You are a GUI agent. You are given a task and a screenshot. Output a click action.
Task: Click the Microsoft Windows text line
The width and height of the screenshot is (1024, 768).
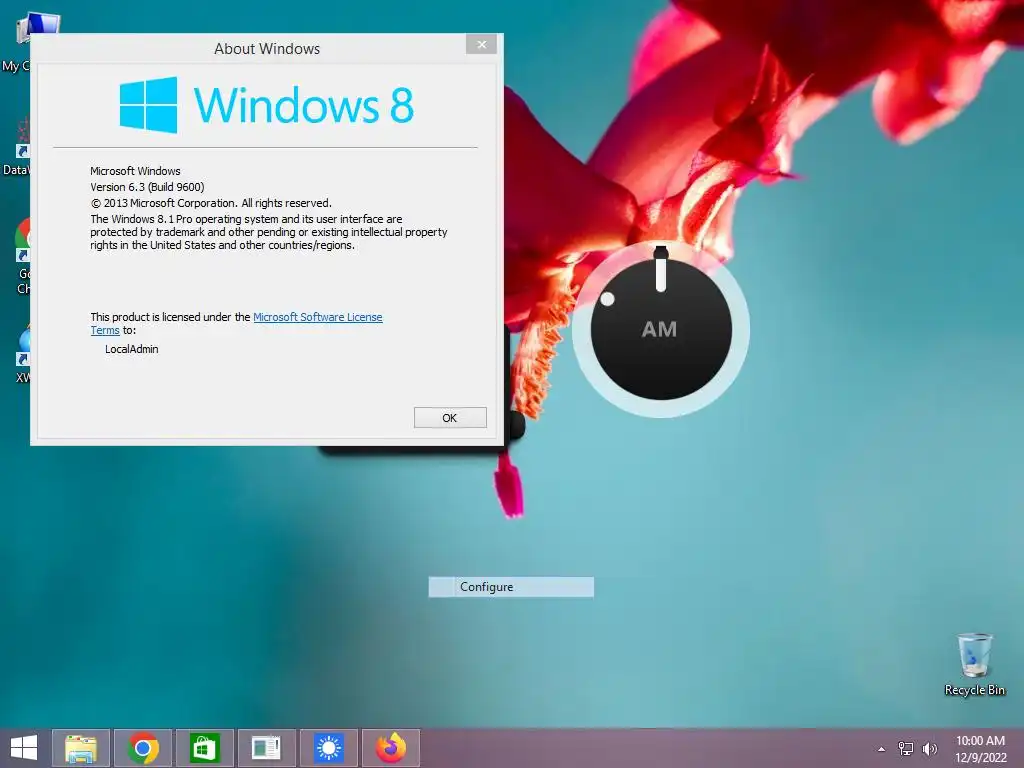135,171
